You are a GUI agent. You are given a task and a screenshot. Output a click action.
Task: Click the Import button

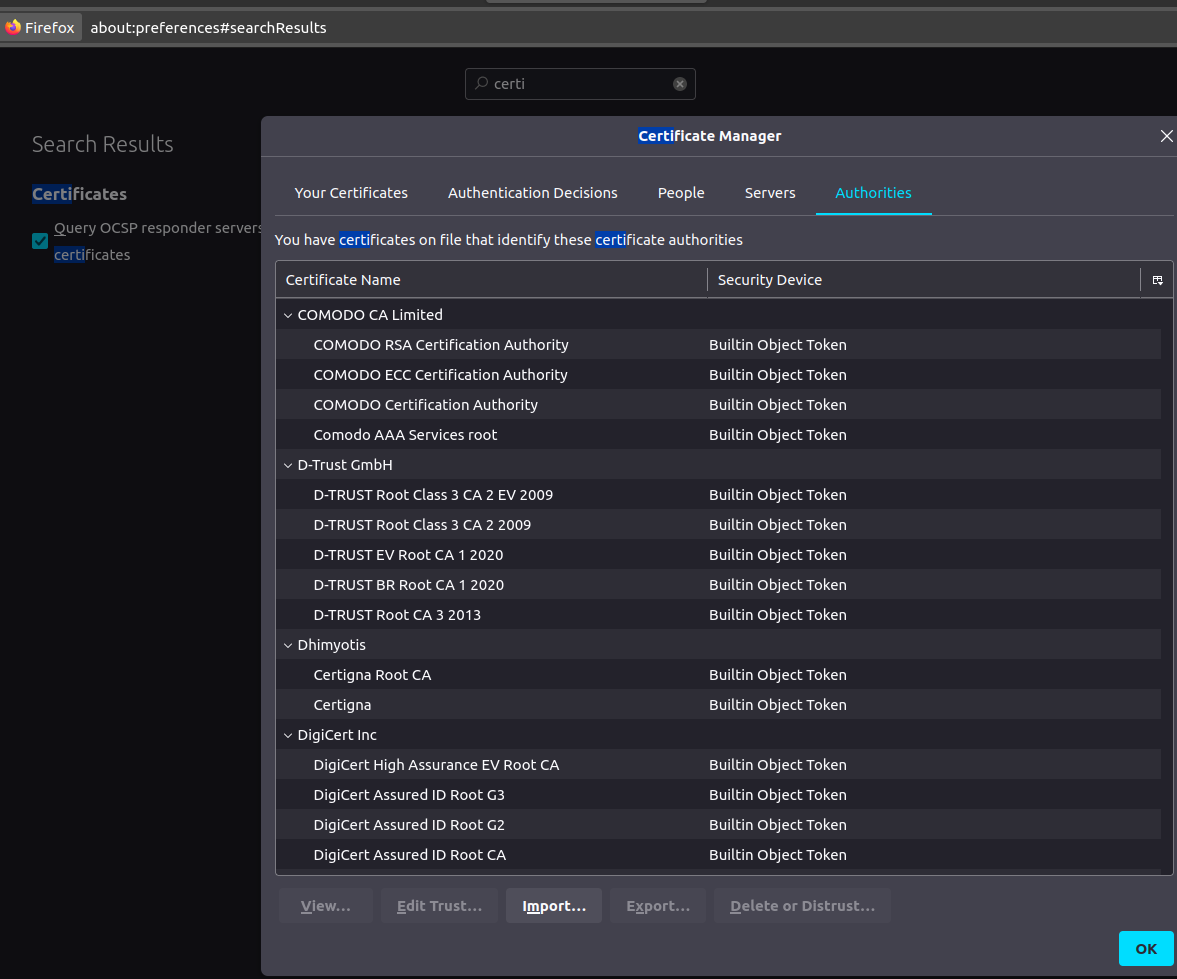(553, 906)
